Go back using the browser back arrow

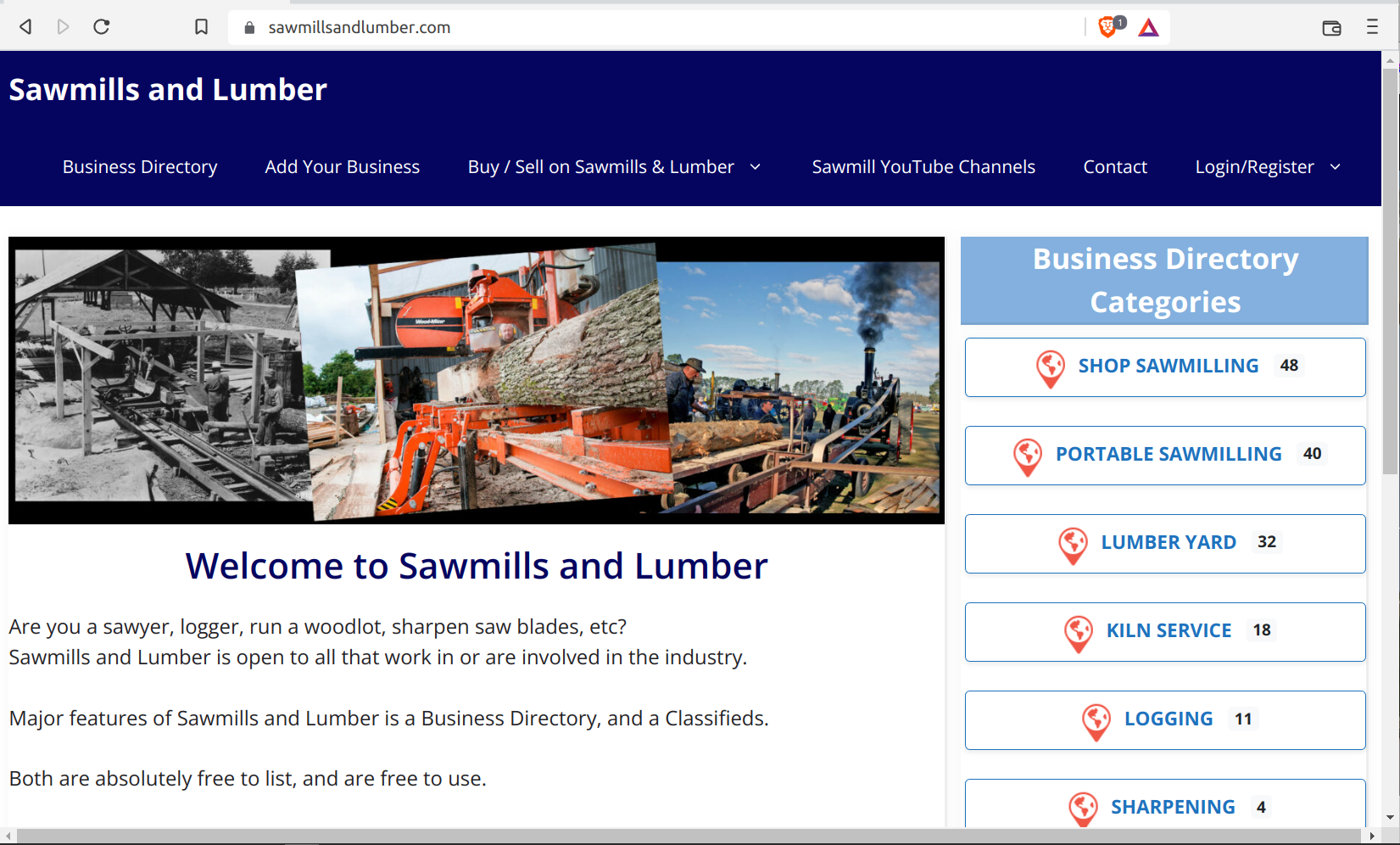click(x=25, y=27)
